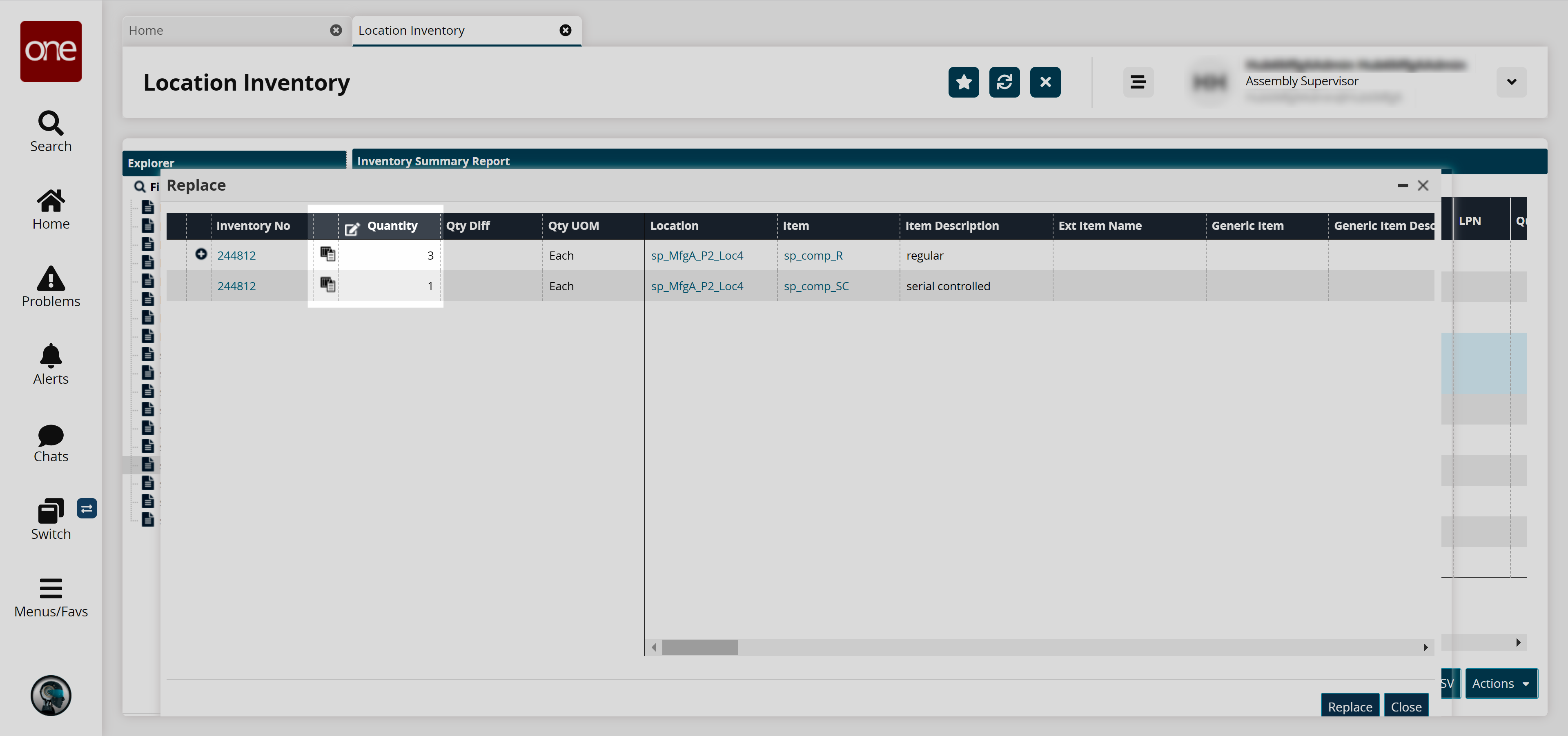Open the hamburger menu near the user name

pos(1138,82)
